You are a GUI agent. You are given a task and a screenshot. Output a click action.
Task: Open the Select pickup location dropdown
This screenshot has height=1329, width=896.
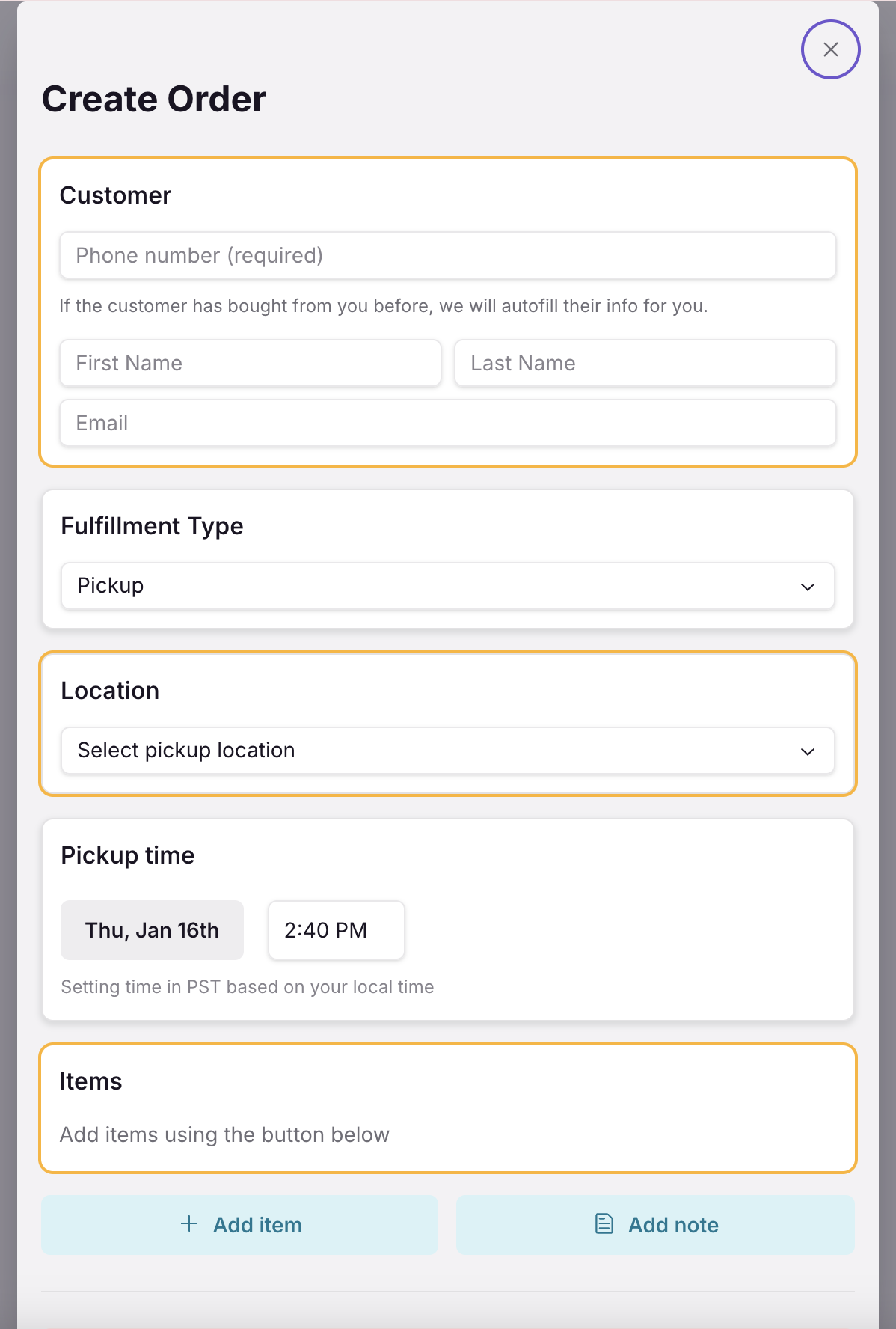447,751
